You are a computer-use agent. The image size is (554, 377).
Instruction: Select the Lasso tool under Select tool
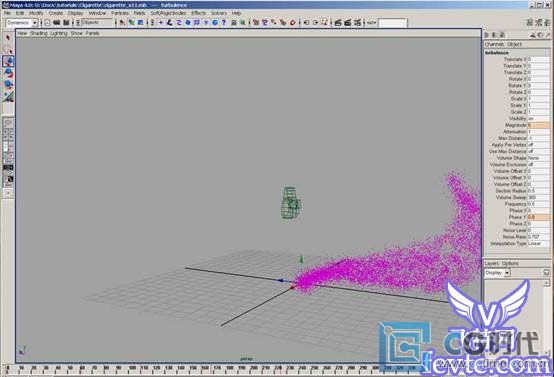click(8, 49)
